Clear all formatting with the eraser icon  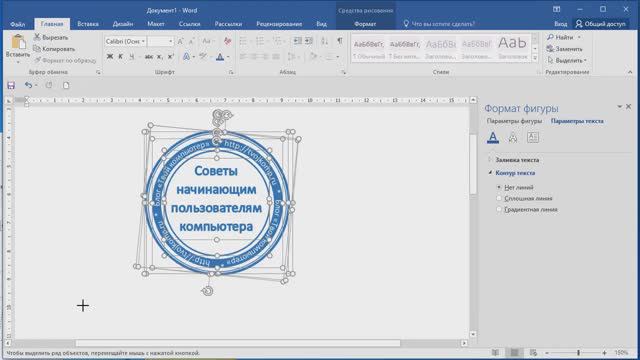227,41
